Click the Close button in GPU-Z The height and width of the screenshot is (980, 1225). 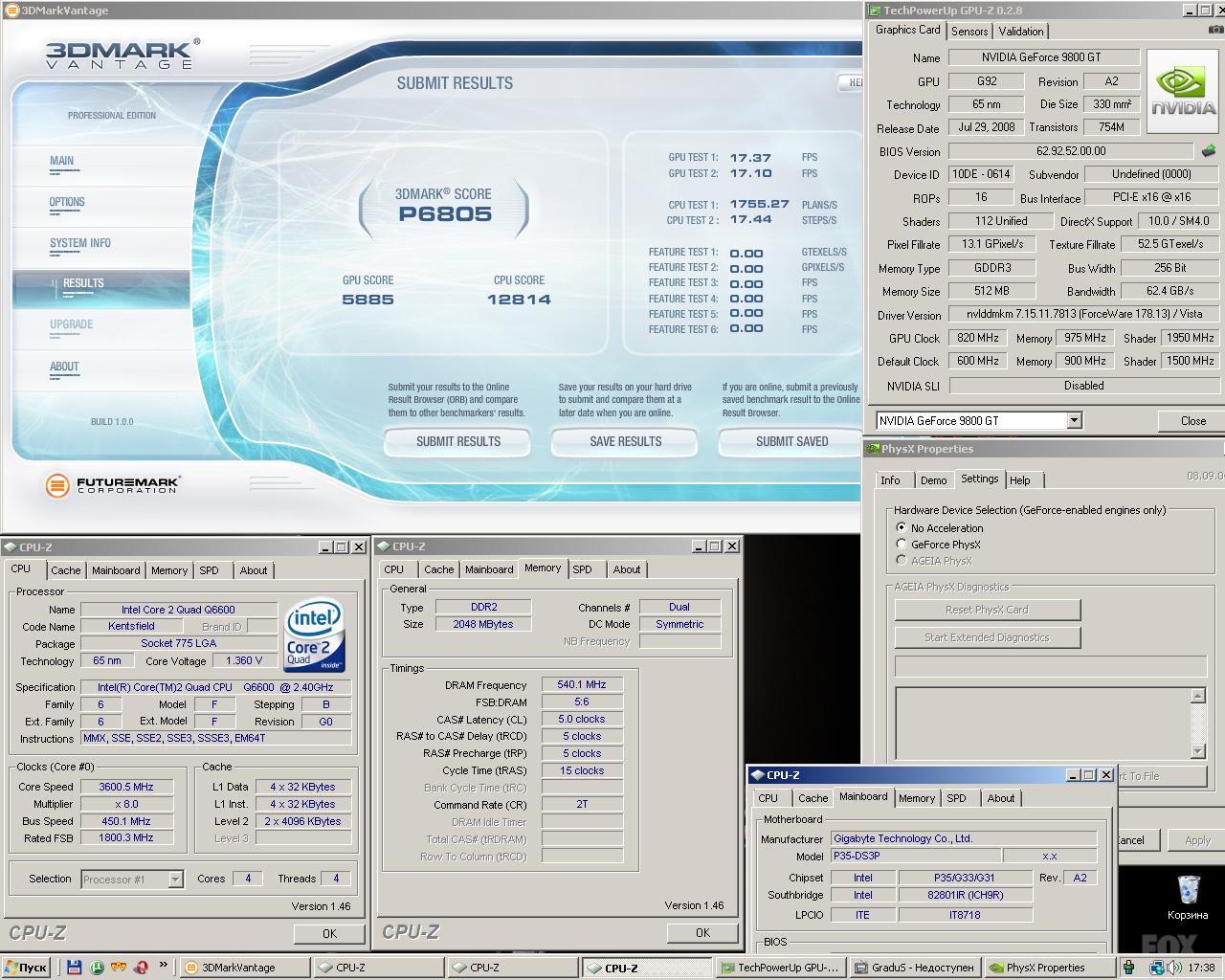coord(1192,420)
